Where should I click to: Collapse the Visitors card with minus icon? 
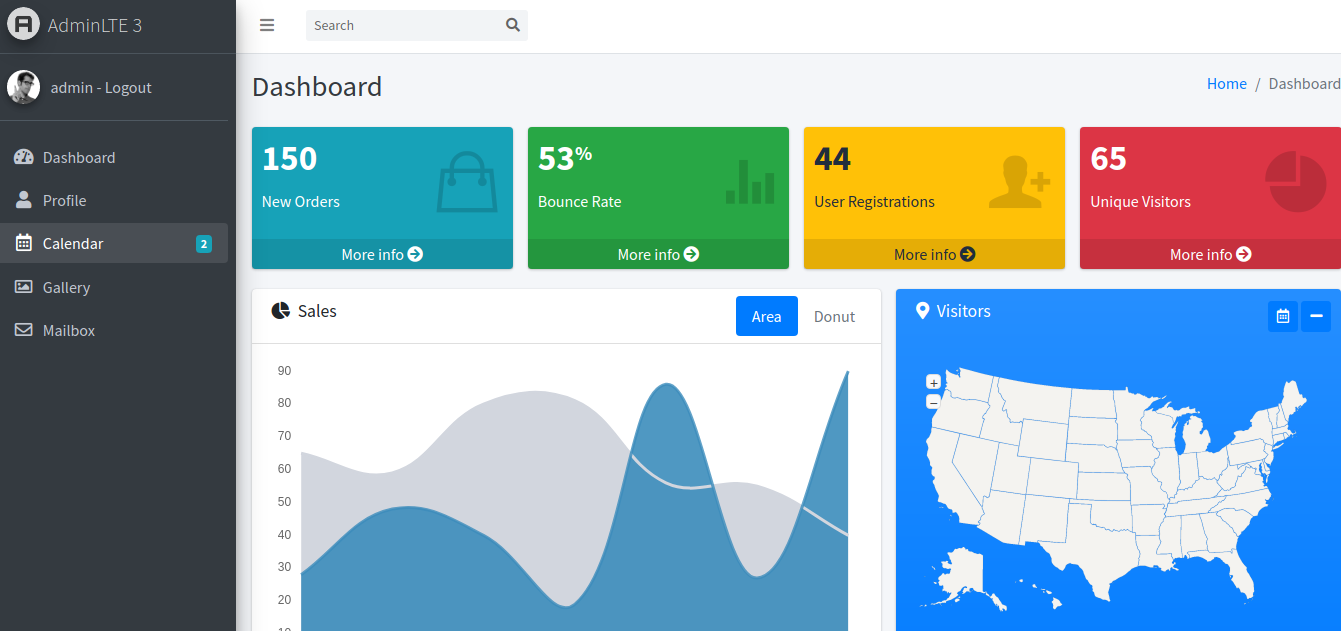pos(1316,316)
